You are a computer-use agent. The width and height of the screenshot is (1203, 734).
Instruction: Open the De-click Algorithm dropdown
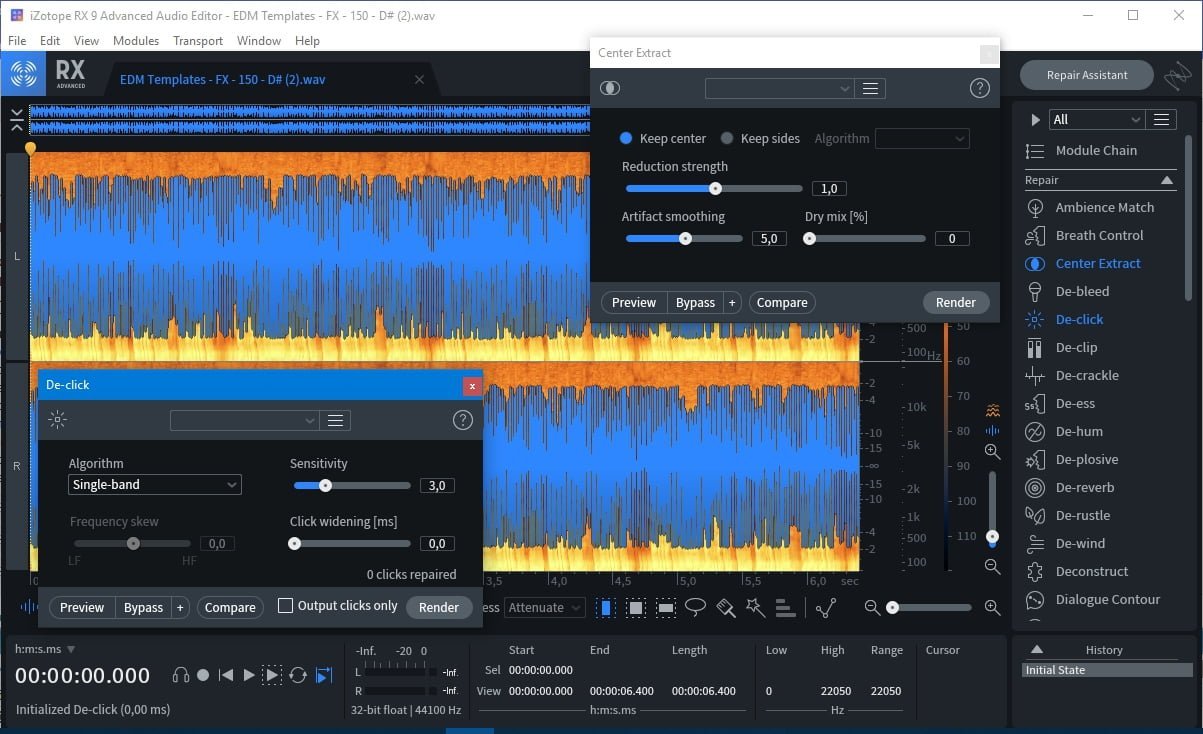(155, 485)
